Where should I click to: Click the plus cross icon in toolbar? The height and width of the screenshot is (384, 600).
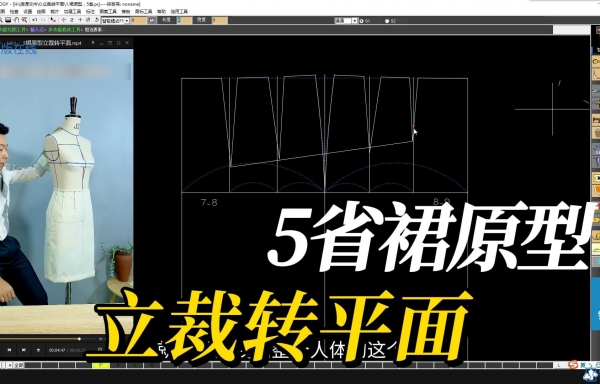80,20
